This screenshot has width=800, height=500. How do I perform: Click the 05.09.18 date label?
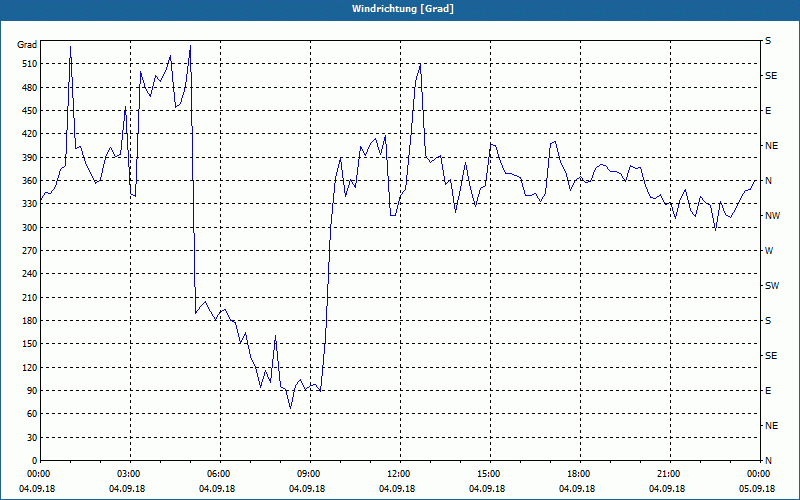point(757,489)
